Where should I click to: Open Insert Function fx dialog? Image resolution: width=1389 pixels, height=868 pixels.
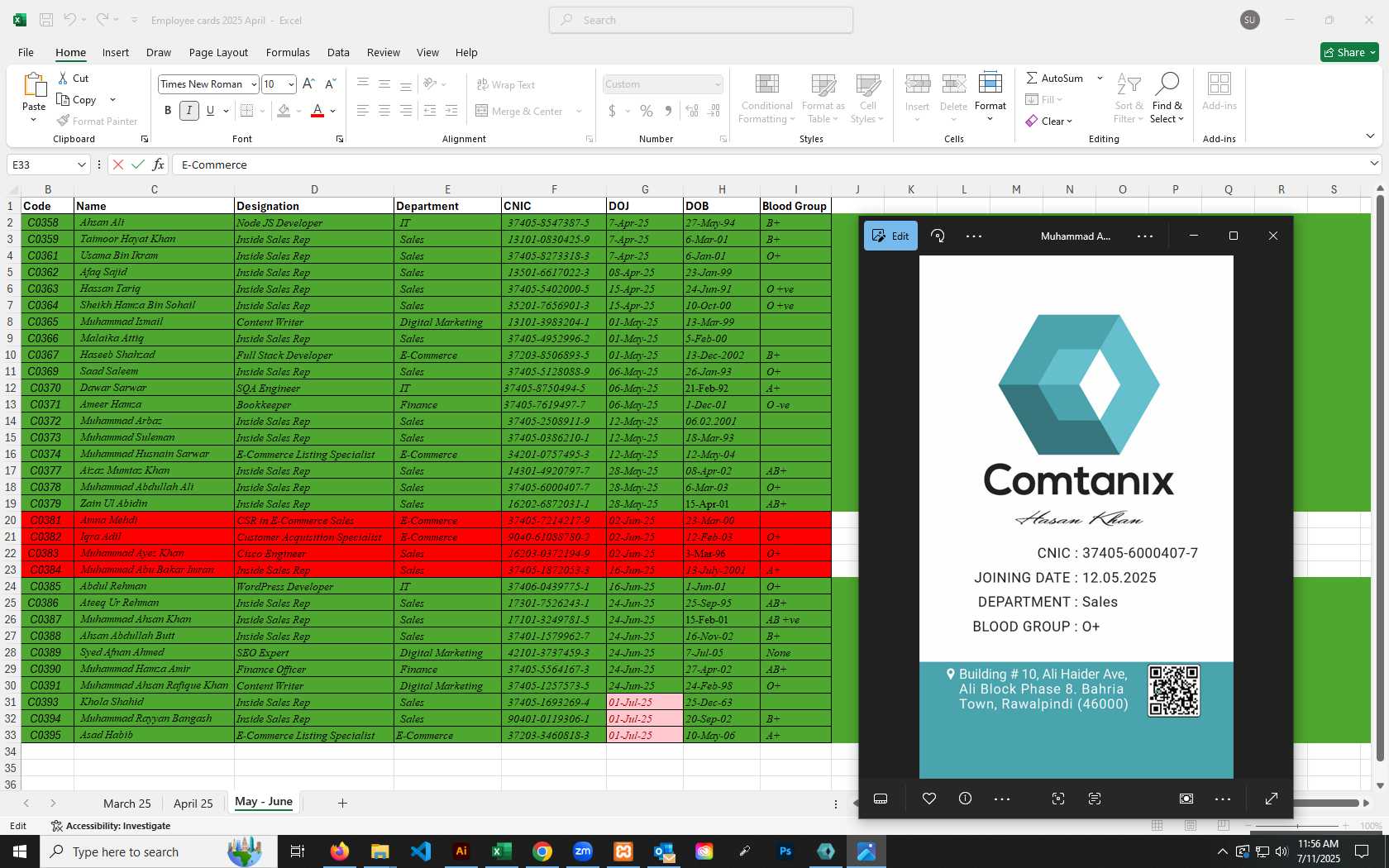[158, 165]
